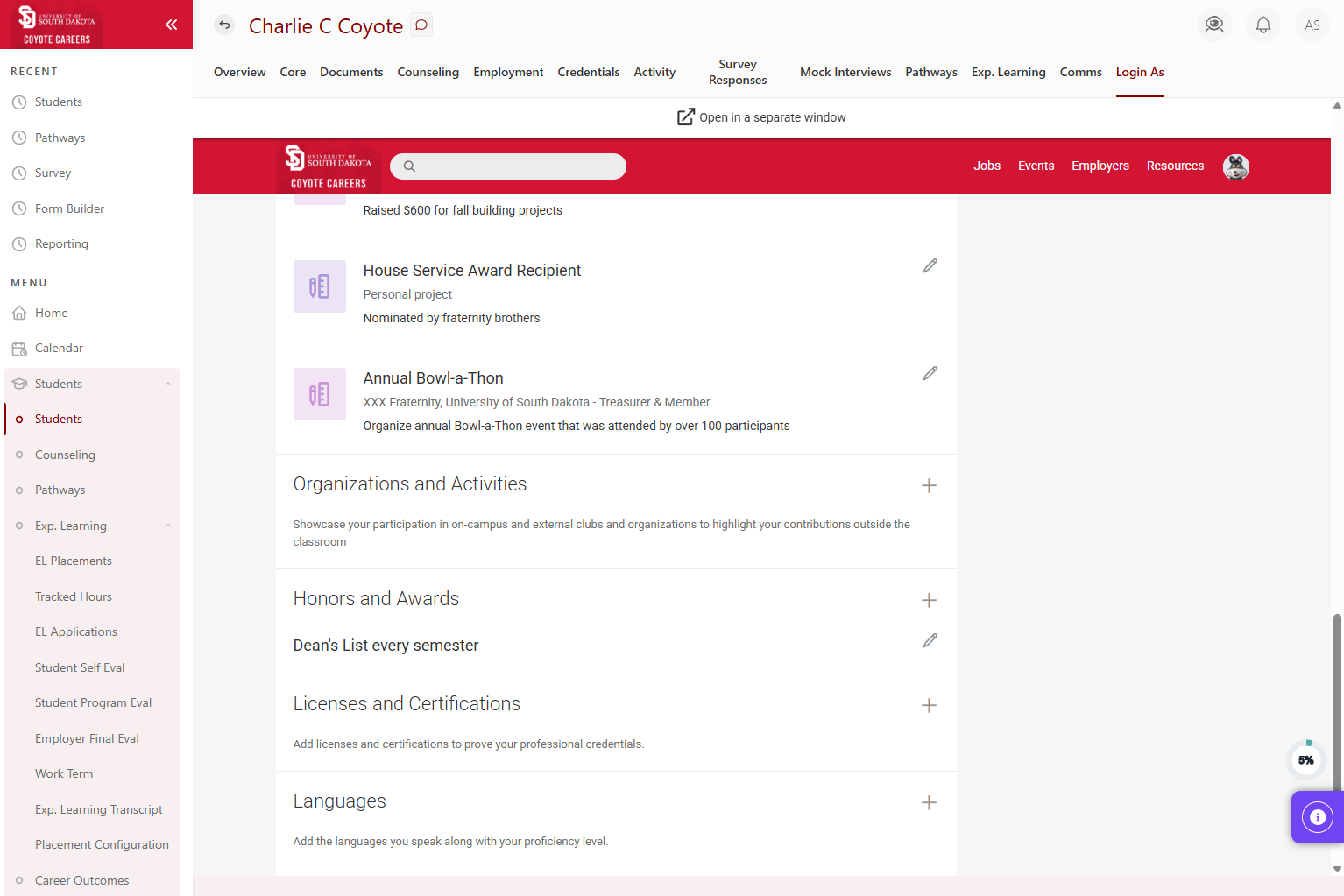Open the view-as eye icon in top bar

[1214, 25]
